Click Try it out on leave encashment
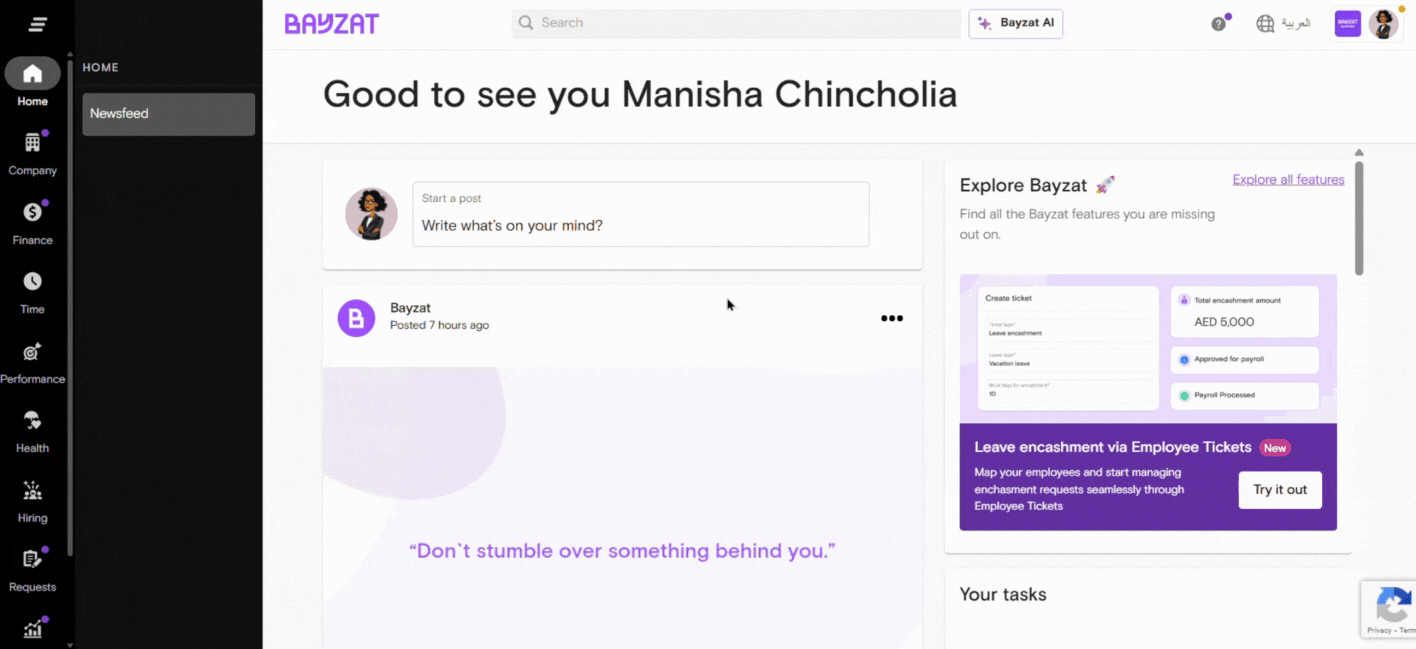 [x=1280, y=490]
